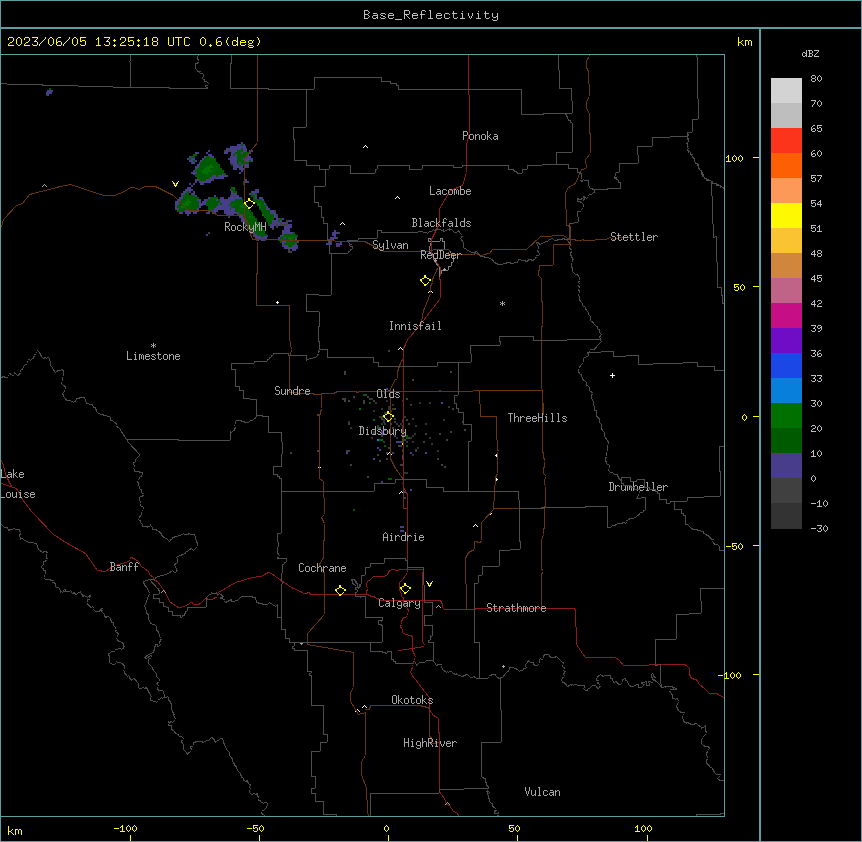862x842 pixels.
Task: Select the slate purple 0-10 dBZ swatch
Action: (x=786, y=466)
